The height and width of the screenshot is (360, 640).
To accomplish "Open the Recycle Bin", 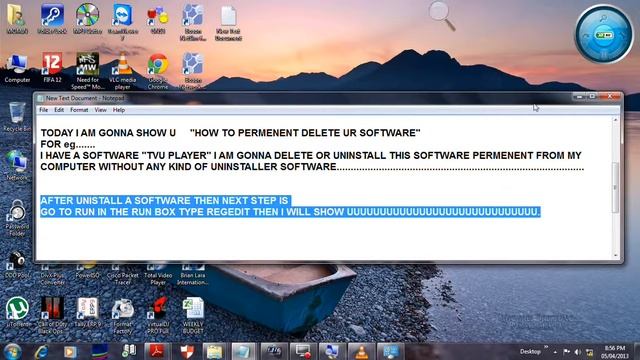I will tap(17, 117).
